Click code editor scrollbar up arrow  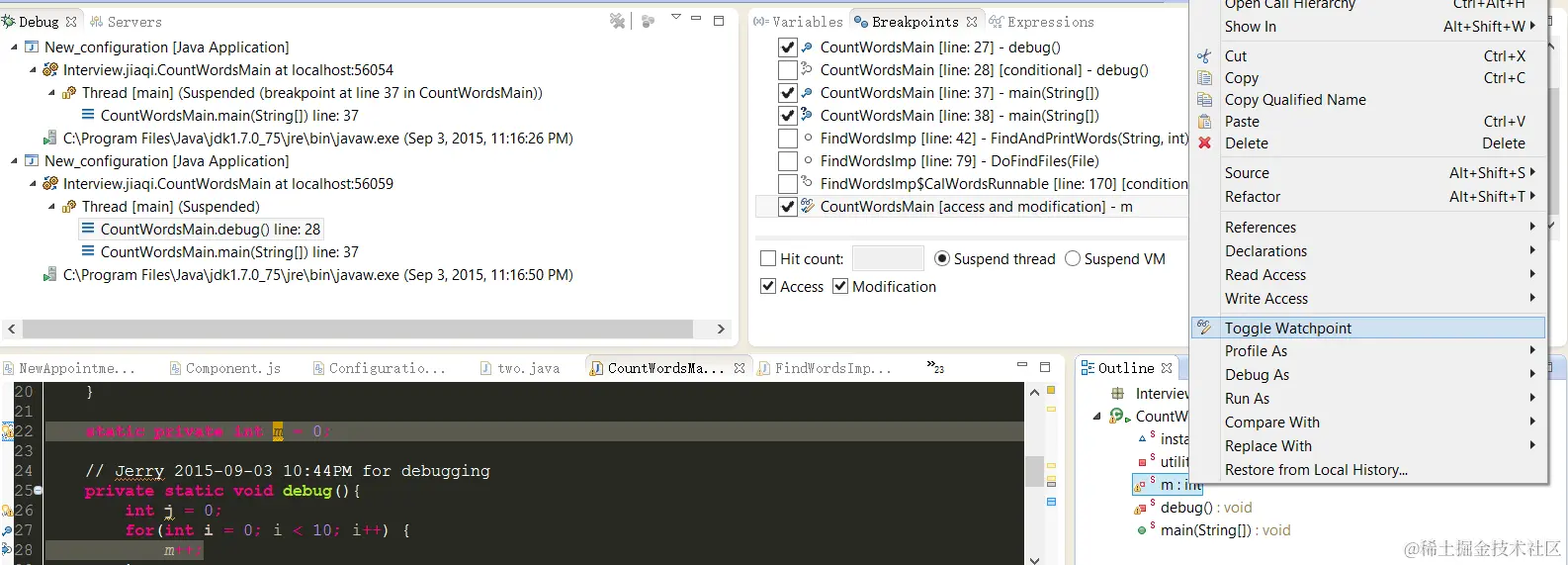(x=1034, y=392)
